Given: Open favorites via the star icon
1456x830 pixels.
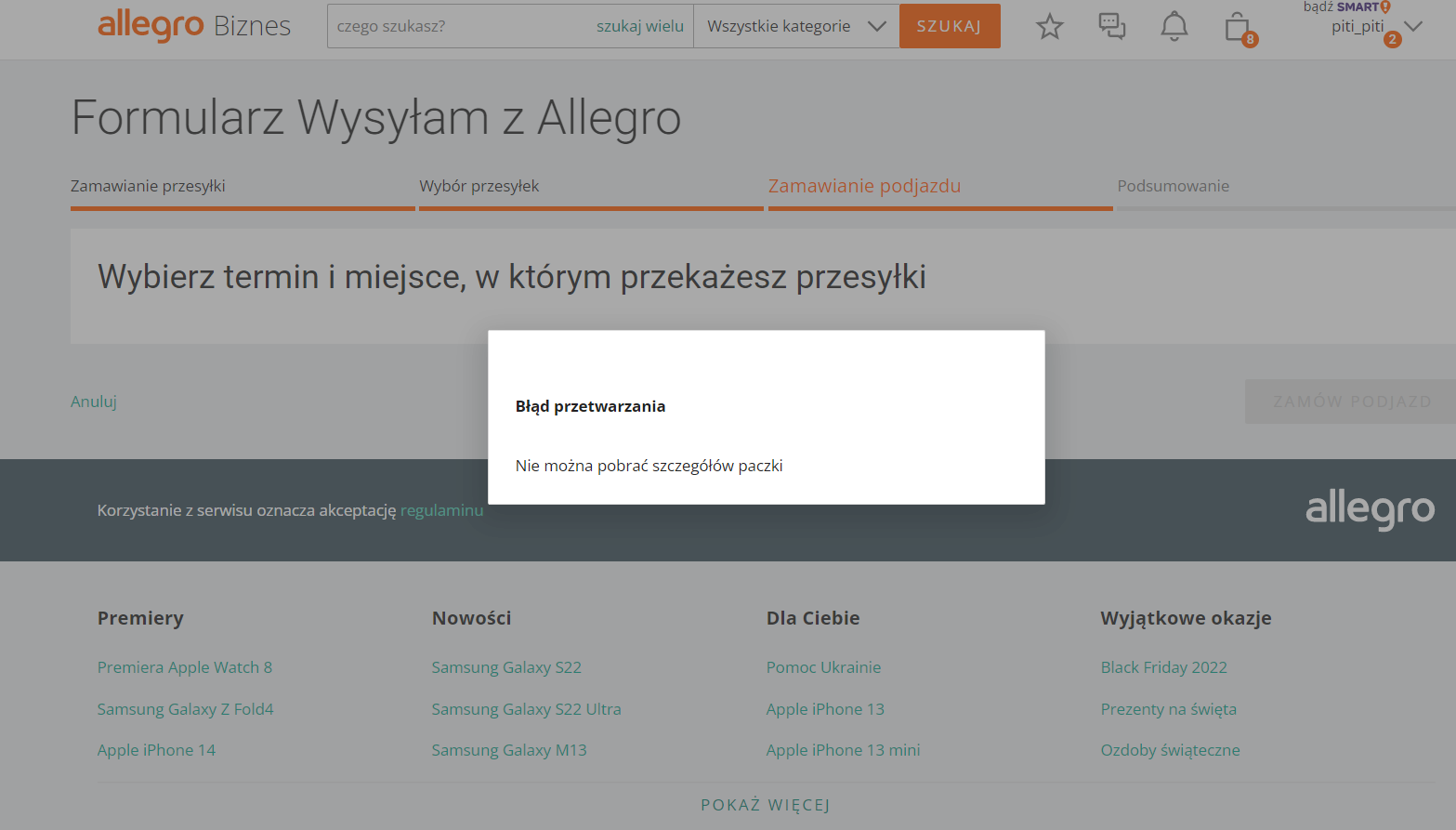Looking at the screenshot, I should [x=1049, y=26].
